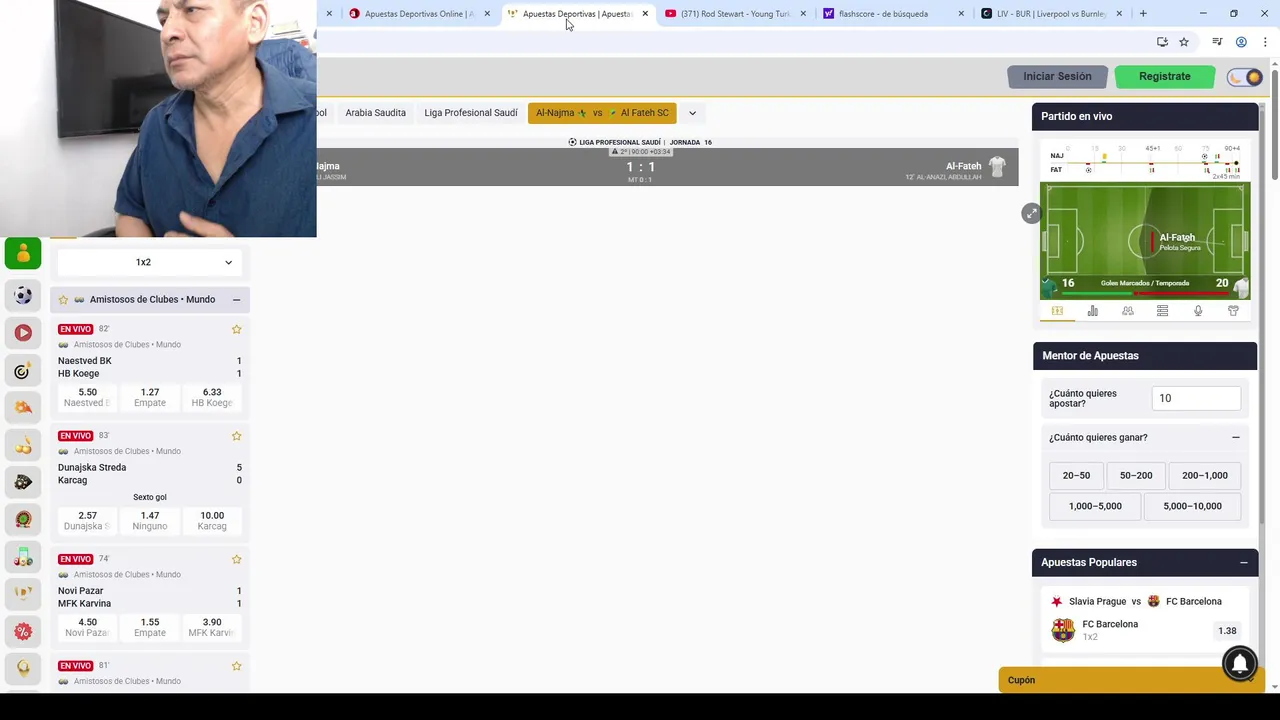Image resolution: width=1280 pixels, height=720 pixels.
Task: Bet on HB Koege at odds 6.33
Action: pos(212,397)
